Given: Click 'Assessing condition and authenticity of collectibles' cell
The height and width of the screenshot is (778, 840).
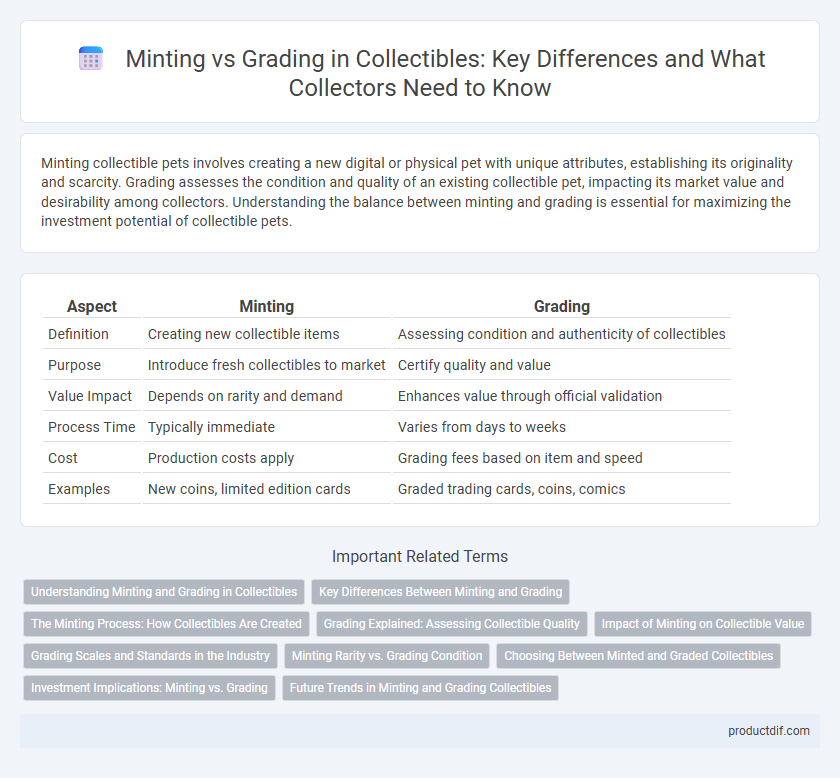Looking at the screenshot, I should point(561,334).
